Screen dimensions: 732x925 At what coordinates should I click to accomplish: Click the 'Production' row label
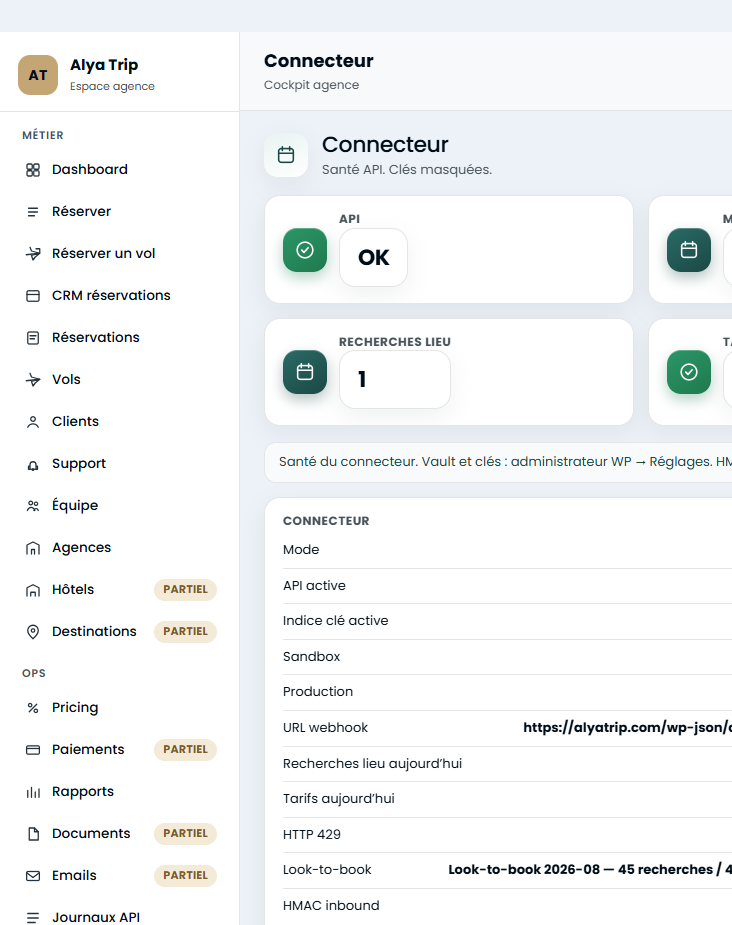point(318,691)
